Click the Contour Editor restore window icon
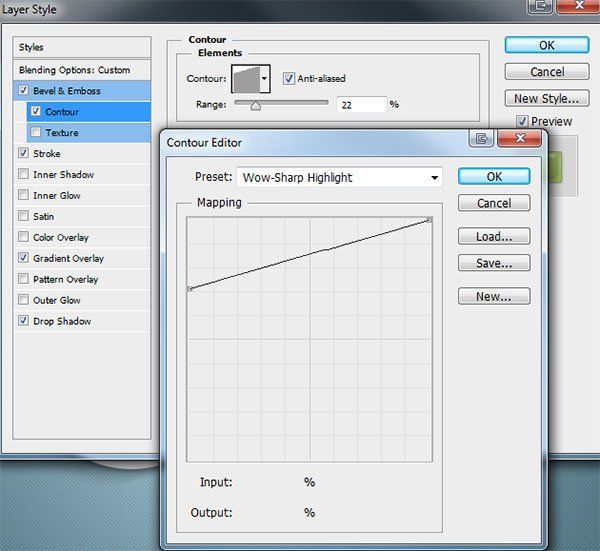Image resolution: width=600 pixels, height=551 pixels. pyautogui.click(x=481, y=138)
